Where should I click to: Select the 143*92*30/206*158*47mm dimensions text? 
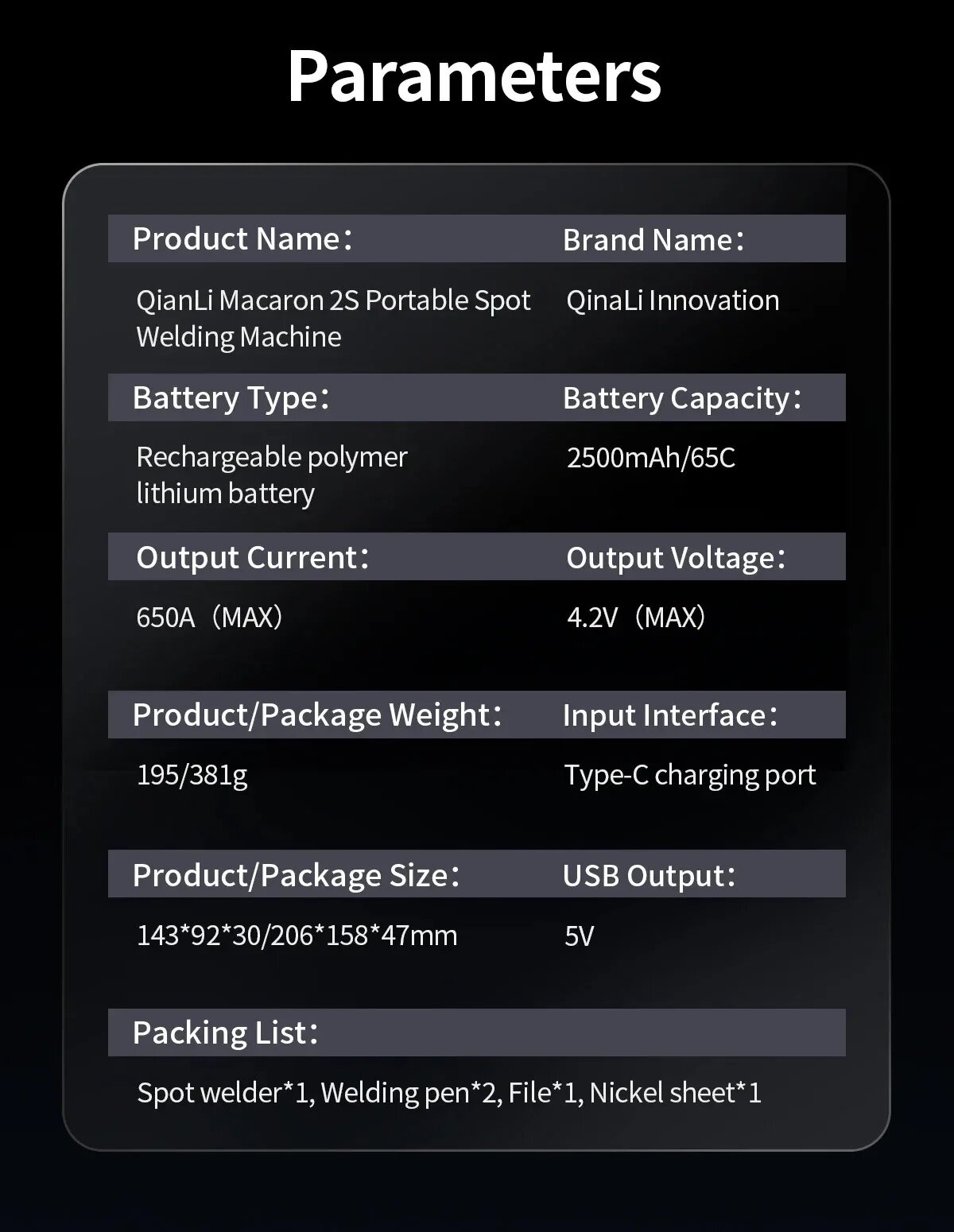coord(297,935)
